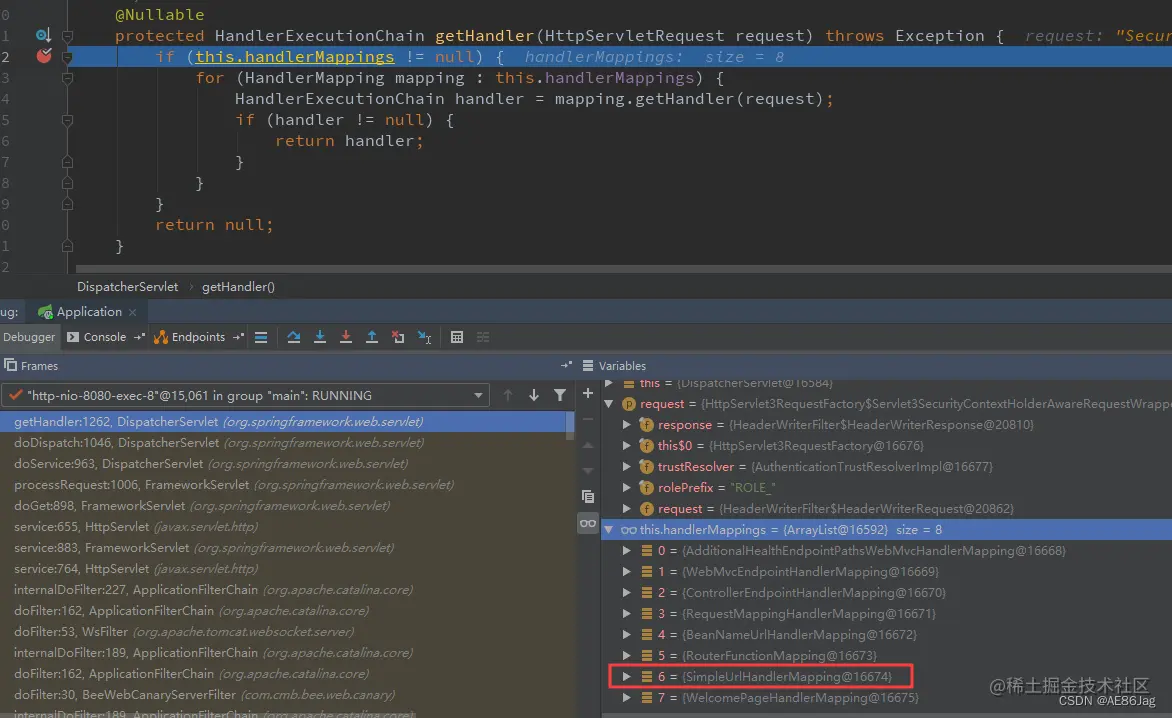This screenshot has width=1172, height=718.
Task: Select the WebMvcEndpointHandlerMapping variable row
Action: 886,572
